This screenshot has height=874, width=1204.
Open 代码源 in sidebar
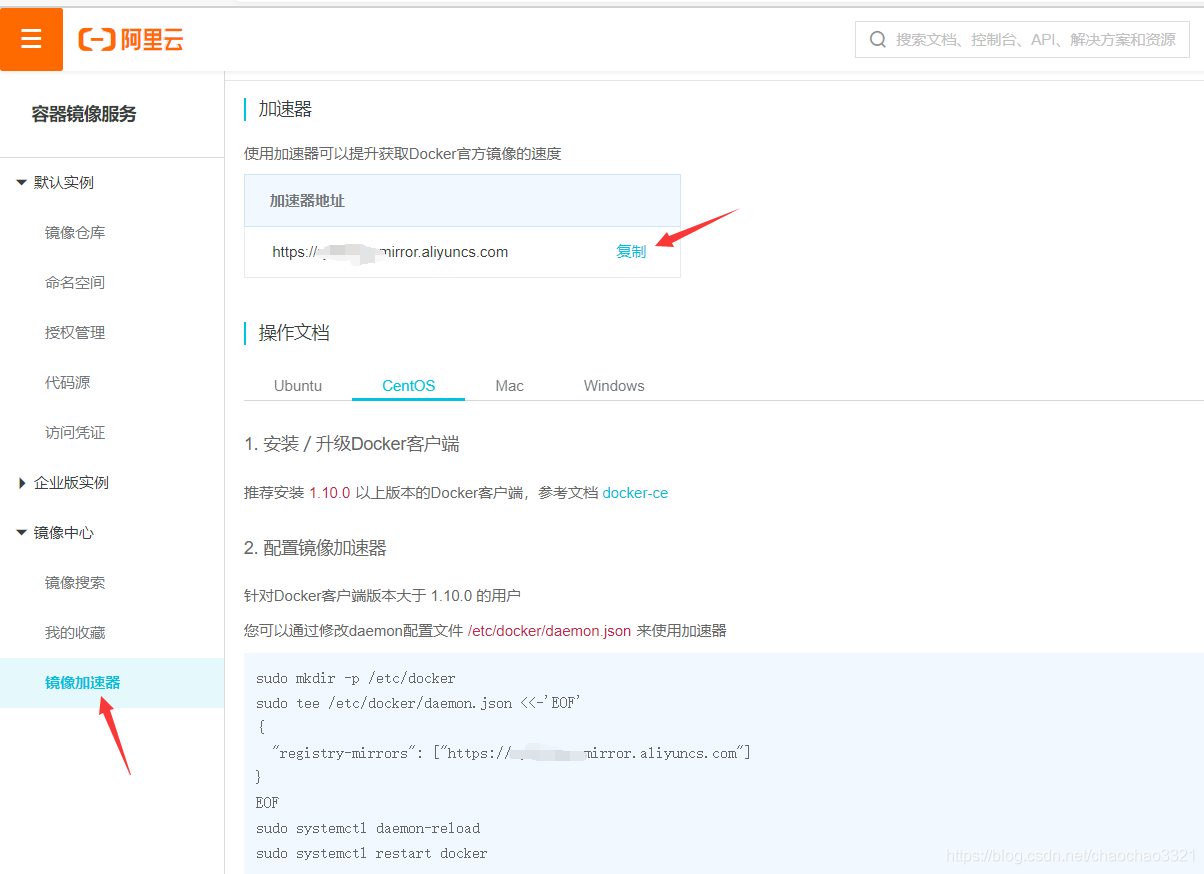[x=67, y=383]
